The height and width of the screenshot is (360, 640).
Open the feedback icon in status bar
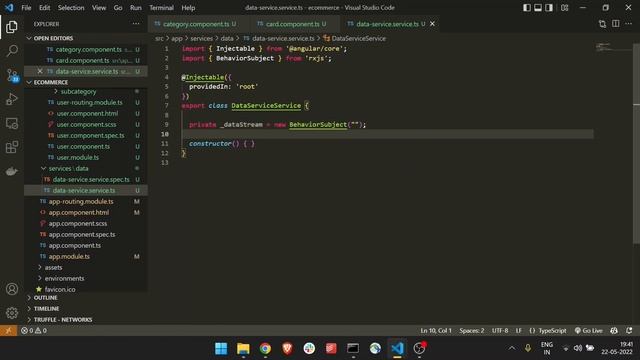tap(614, 331)
